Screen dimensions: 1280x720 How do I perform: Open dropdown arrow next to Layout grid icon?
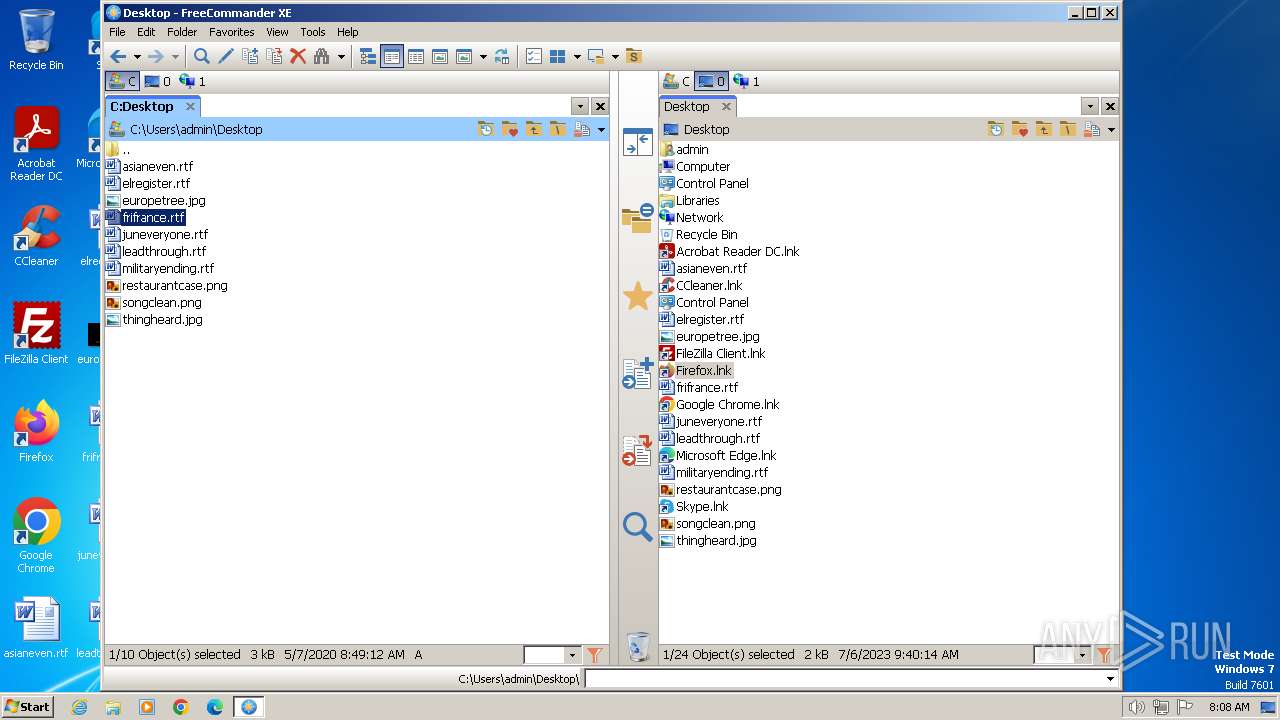(577, 57)
